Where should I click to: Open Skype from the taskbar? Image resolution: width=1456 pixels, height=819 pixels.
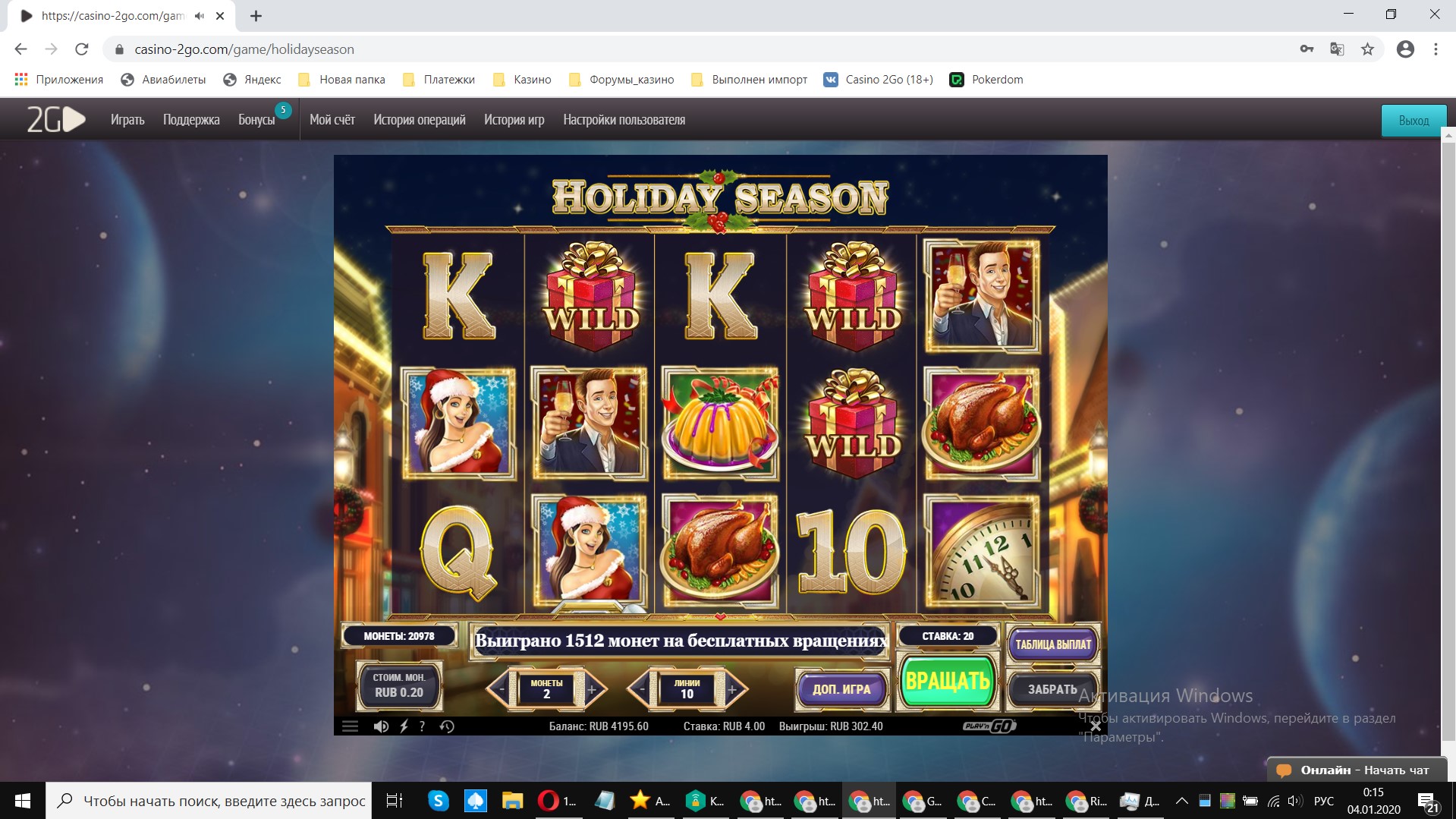(x=439, y=801)
